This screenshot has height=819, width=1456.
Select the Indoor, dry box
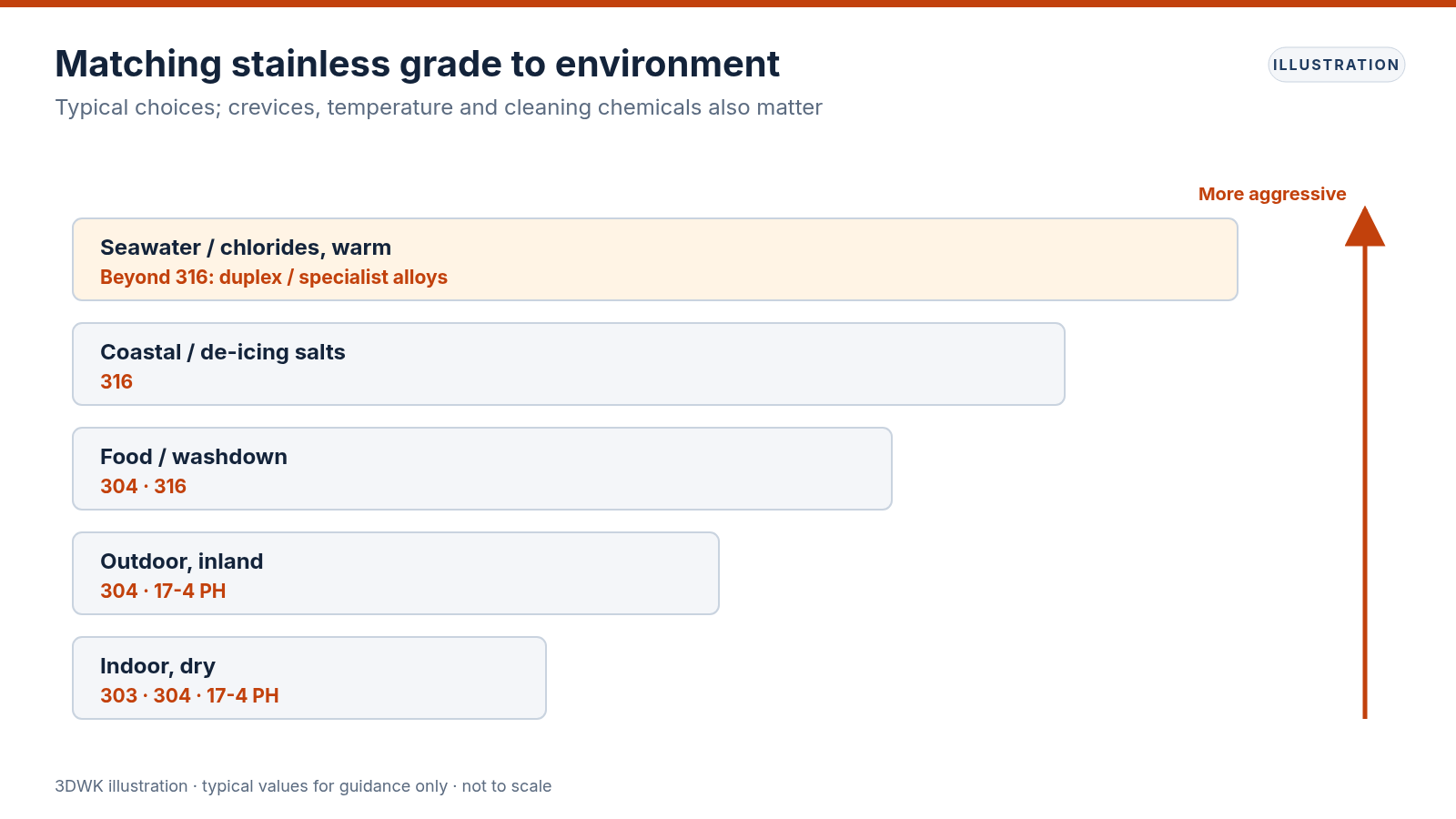pyautogui.click(x=309, y=678)
